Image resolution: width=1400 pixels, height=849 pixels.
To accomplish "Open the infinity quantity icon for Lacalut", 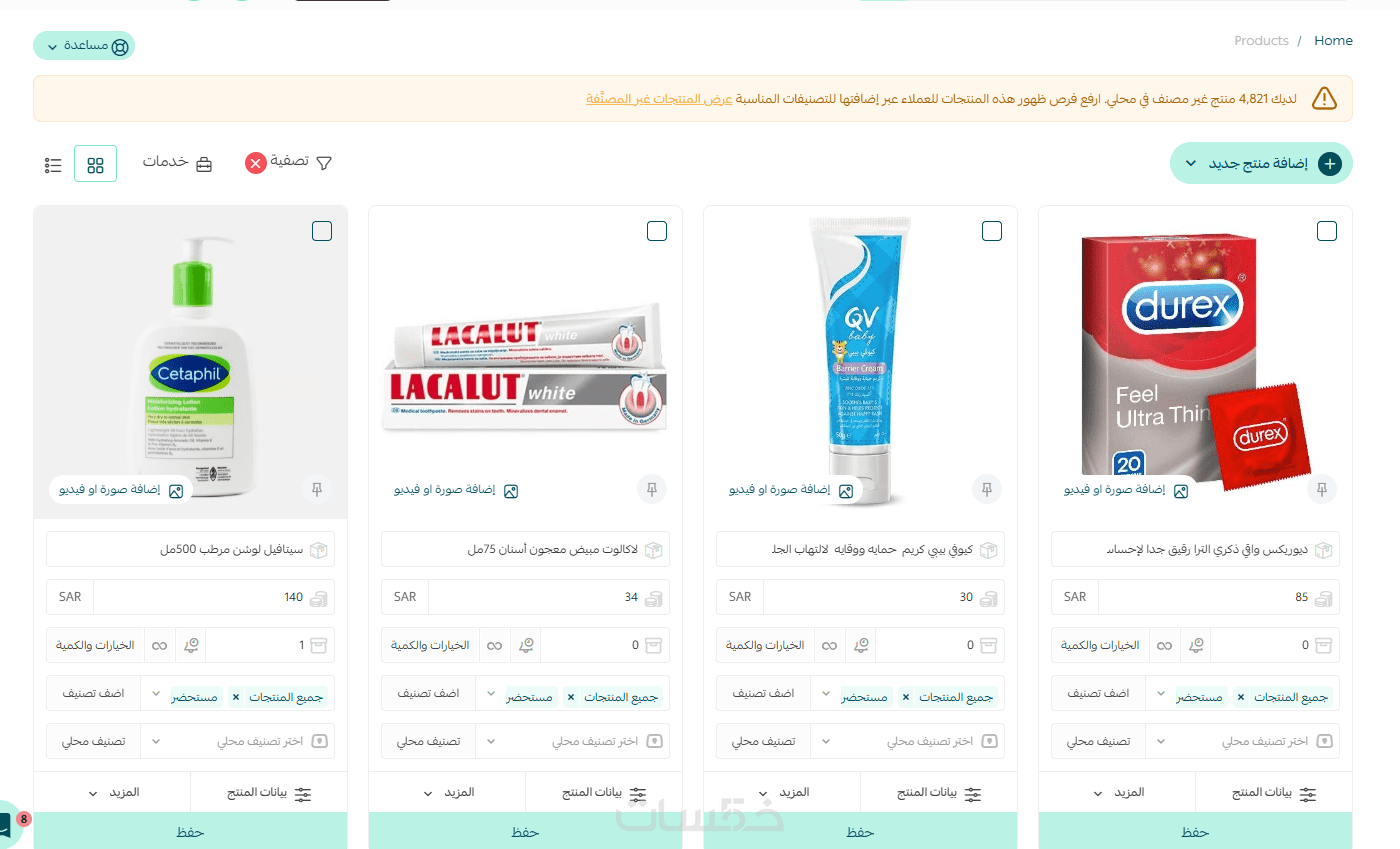I will coord(494,645).
